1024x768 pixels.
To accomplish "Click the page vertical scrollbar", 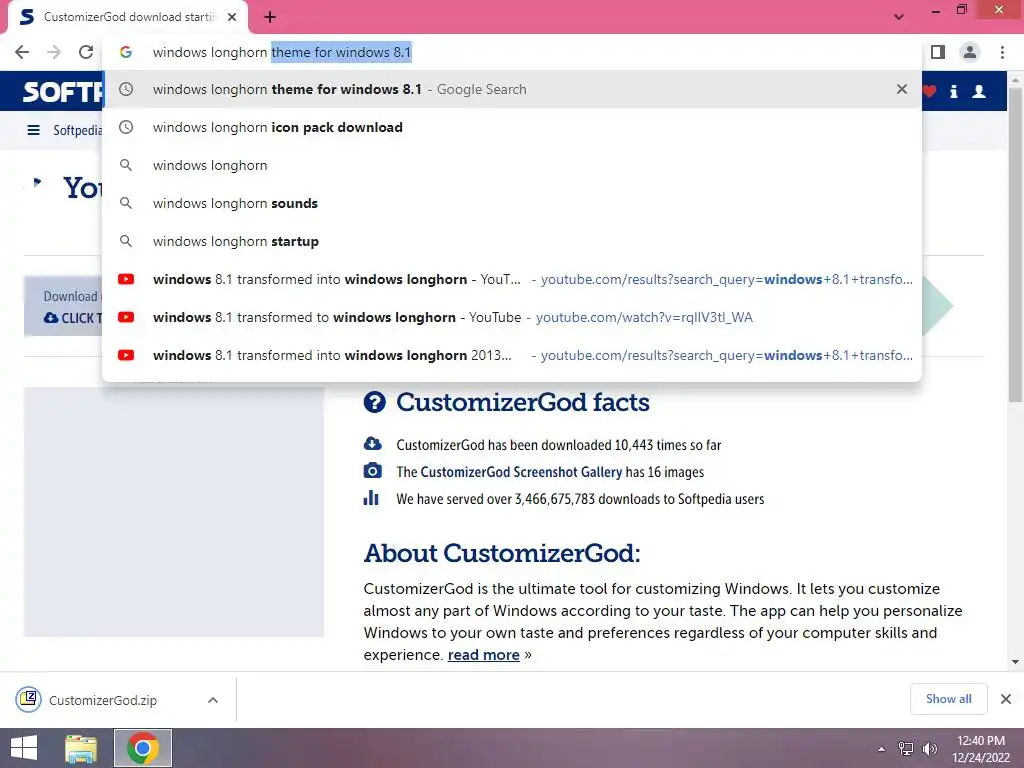I will click(1015, 245).
